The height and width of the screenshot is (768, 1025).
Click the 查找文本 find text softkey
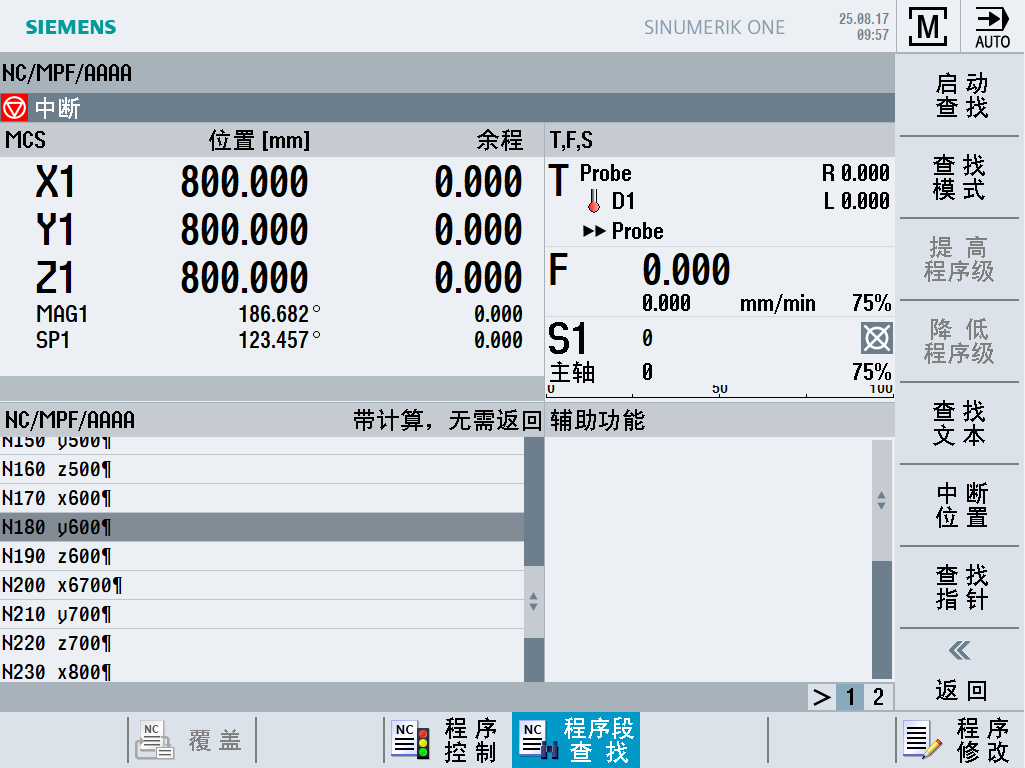[960, 424]
